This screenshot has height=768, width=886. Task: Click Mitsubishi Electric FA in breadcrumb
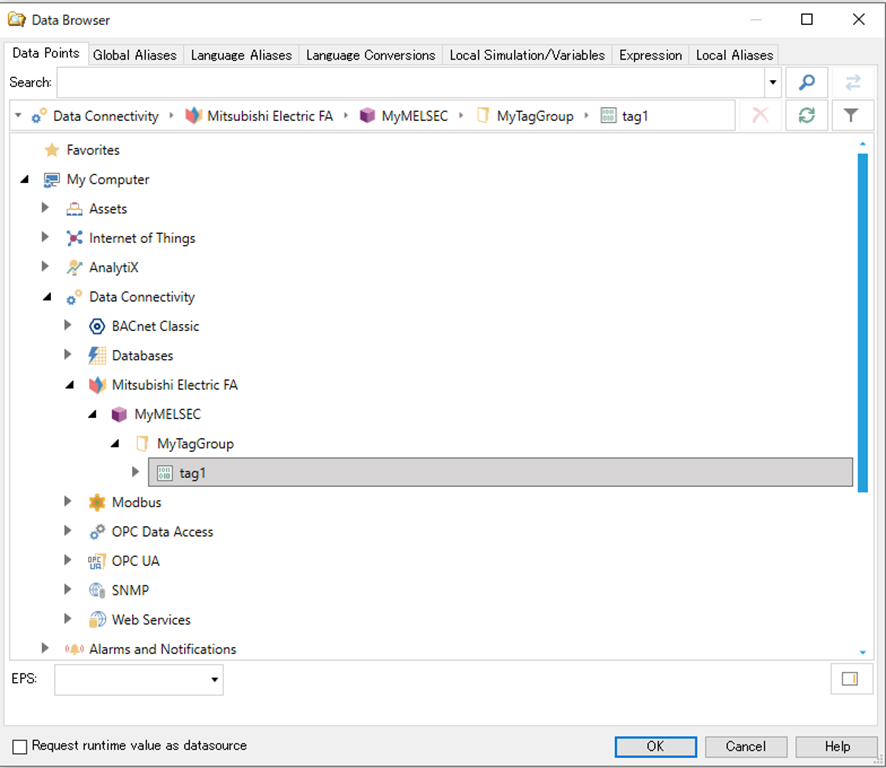click(270, 116)
